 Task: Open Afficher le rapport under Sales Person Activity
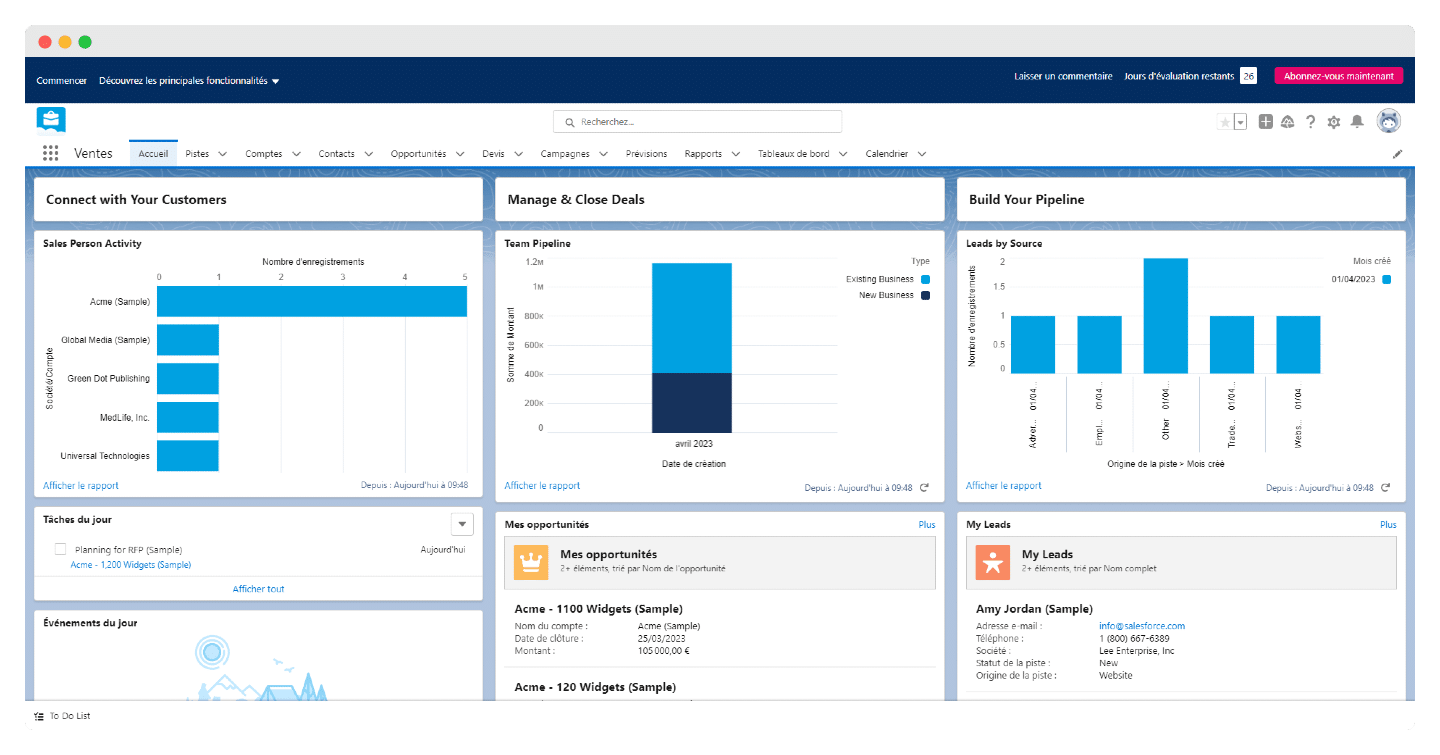click(81, 486)
